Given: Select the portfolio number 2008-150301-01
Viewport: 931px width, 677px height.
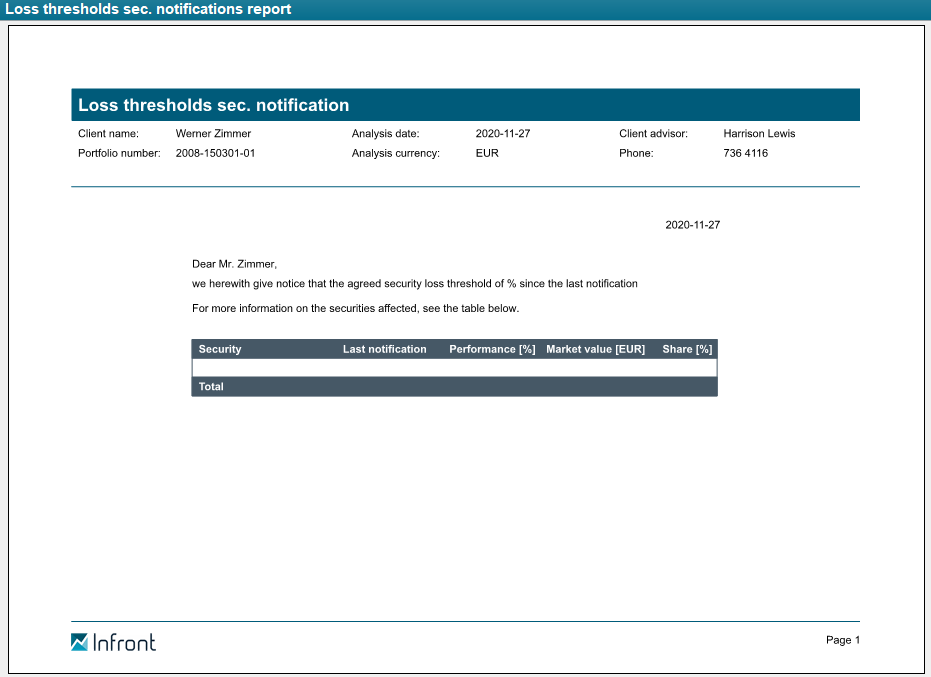Looking at the screenshot, I should click(215, 153).
